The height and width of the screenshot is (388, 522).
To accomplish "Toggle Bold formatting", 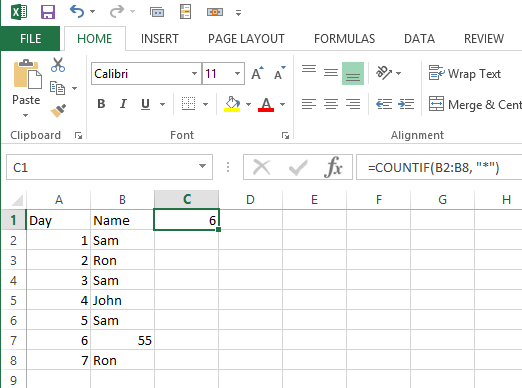I will (x=101, y=104).
